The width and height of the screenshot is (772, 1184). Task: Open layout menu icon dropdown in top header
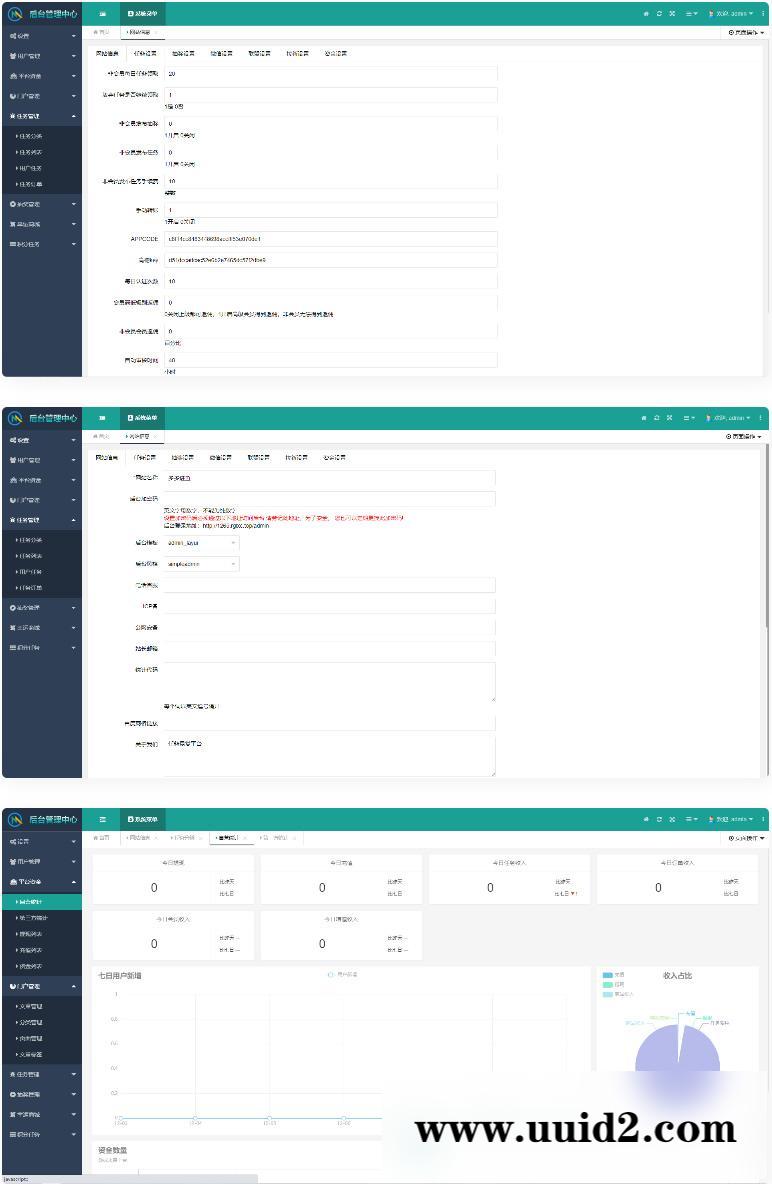(x=691, y=14)
